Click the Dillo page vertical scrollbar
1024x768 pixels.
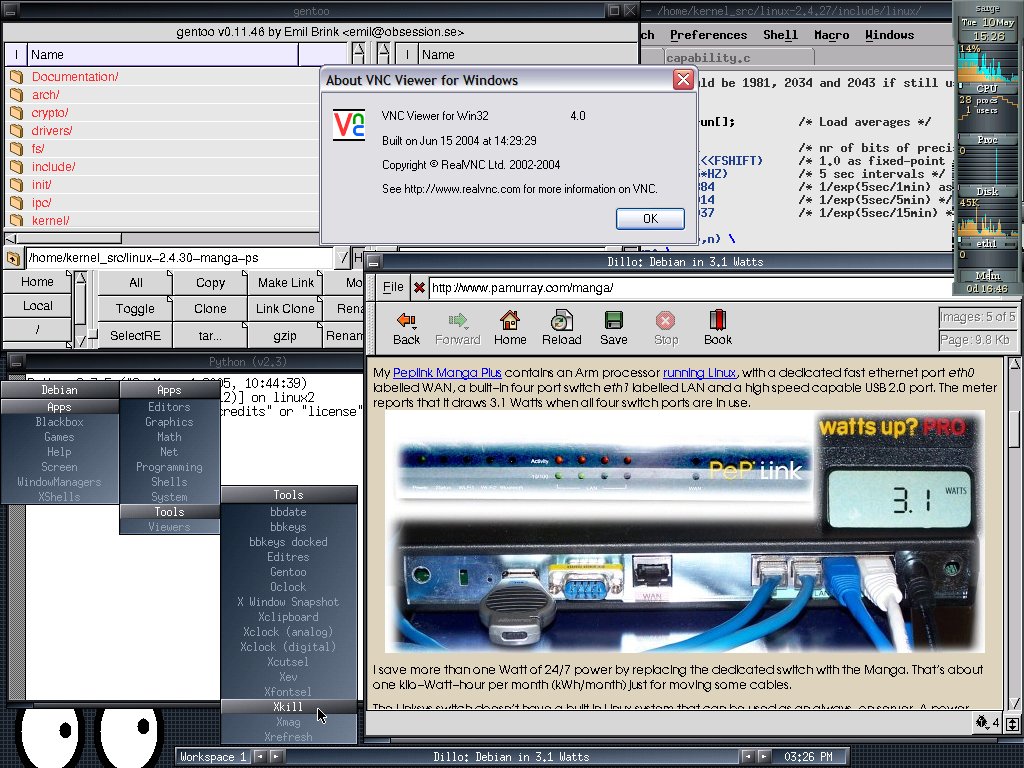pyautogui.click(x=1014, y=534)
